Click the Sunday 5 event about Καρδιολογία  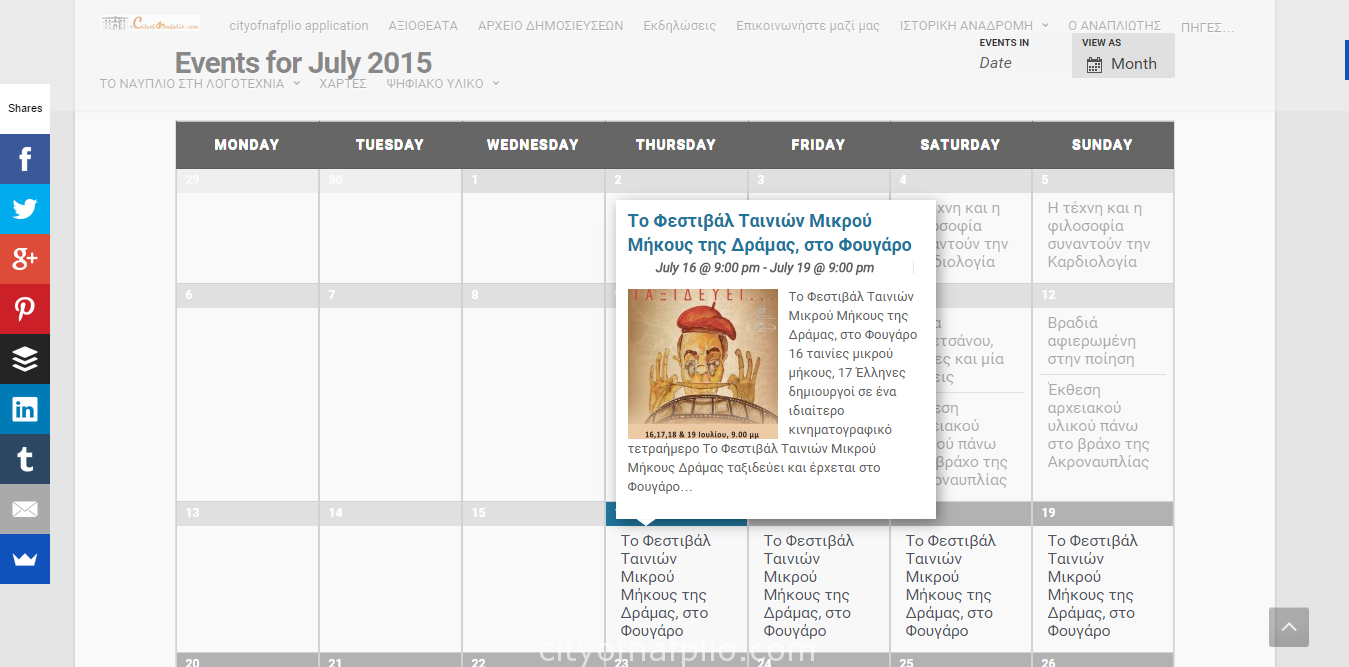pyautogui.click(x=1098, y=235)
